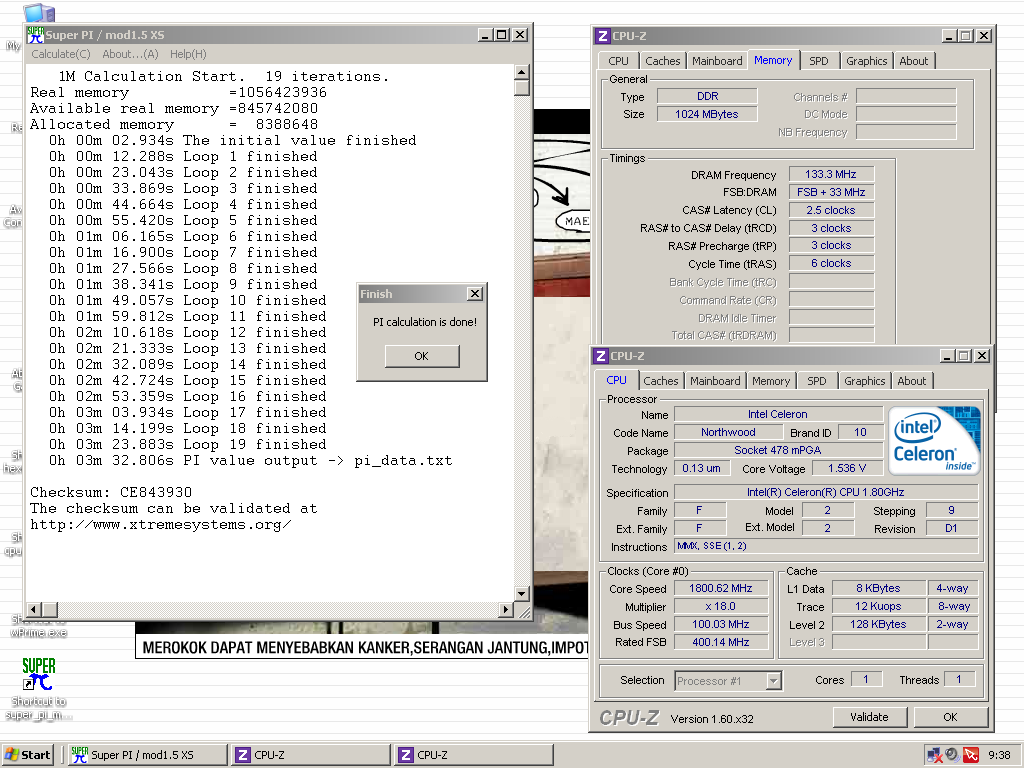Maximize the Super PI window
This screenshot has width=1024, height=768.
[502, 35]
